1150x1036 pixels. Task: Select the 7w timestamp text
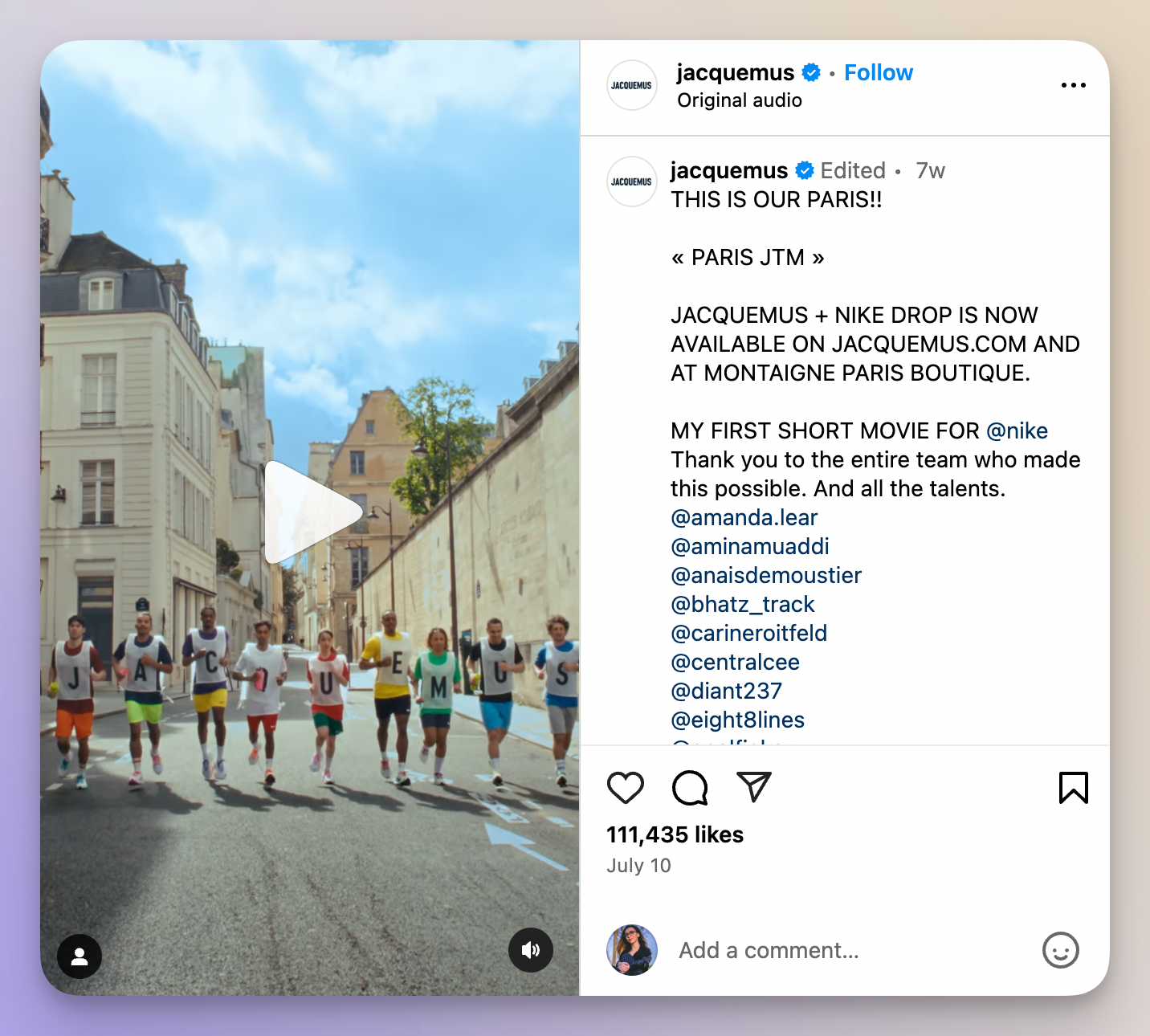pyautogui.click(x=931, y=170)
